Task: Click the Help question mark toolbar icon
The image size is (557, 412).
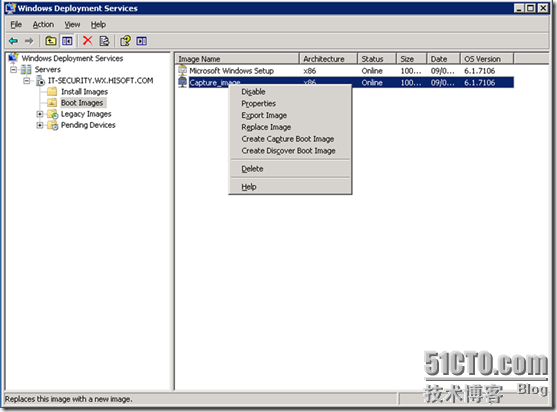Action: click(x=125, y=41)
